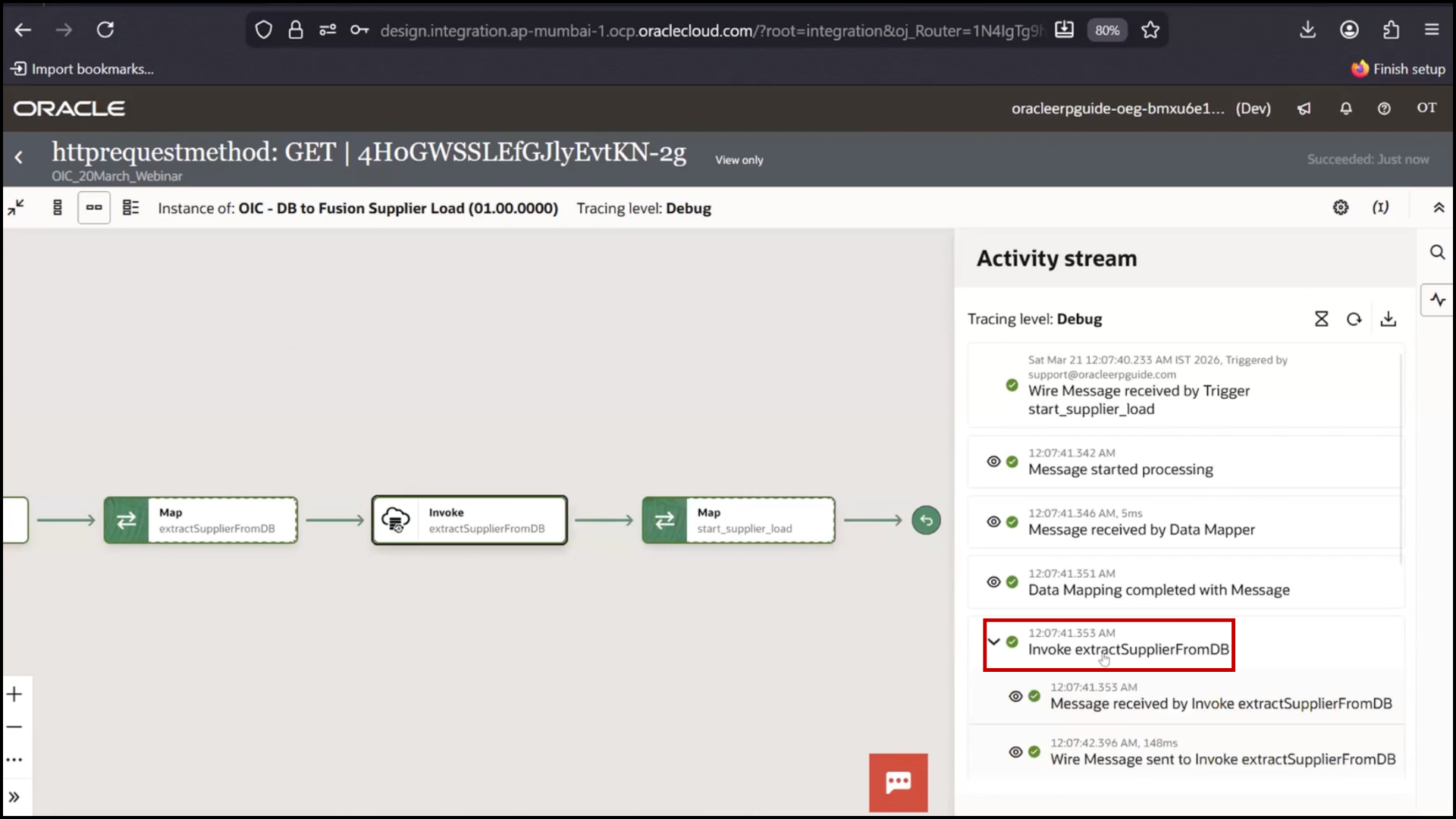Open the site permissions icon in address bar
Image resolution: width=1456 pixels, height=819 pixels.
click(328, 30)
